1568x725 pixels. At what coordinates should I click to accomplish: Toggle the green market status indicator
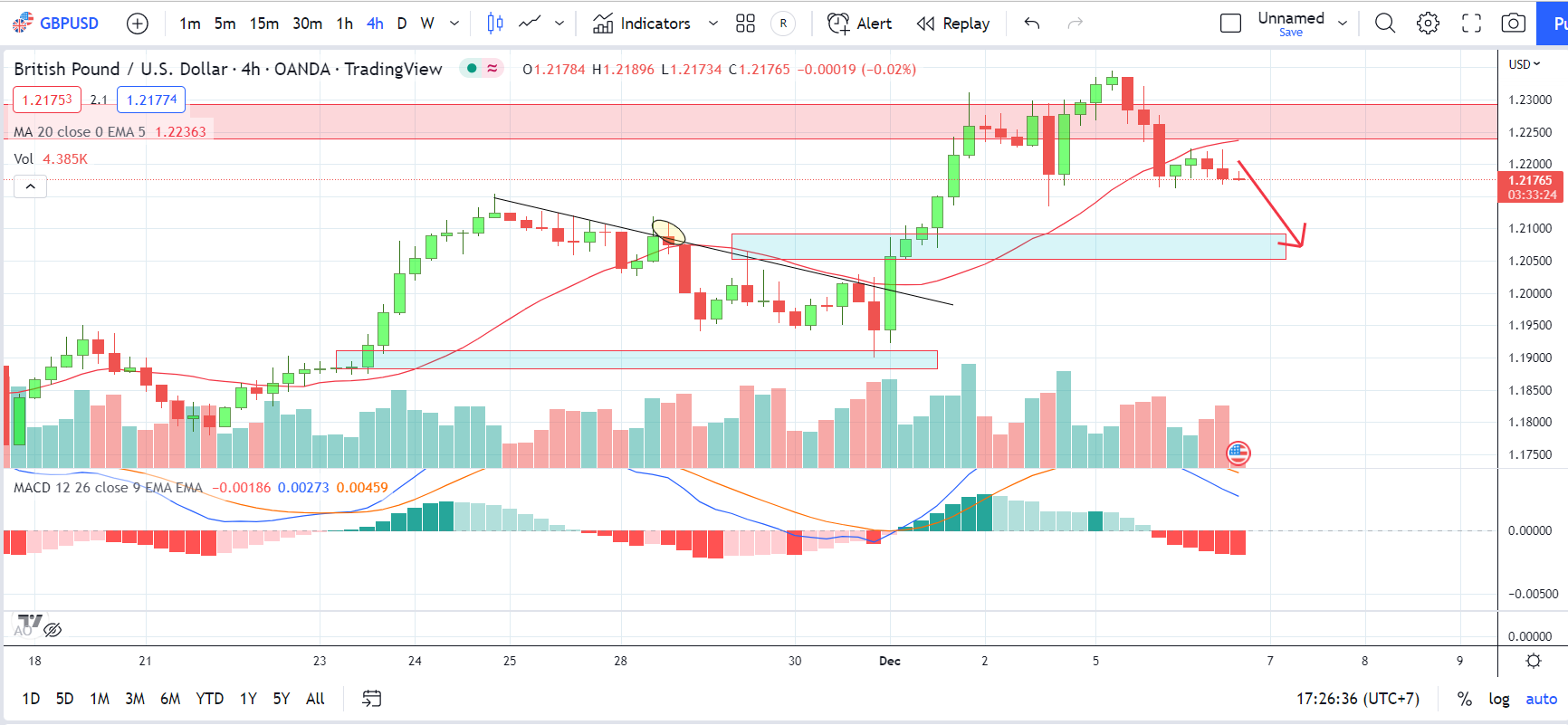click(472, 68)
